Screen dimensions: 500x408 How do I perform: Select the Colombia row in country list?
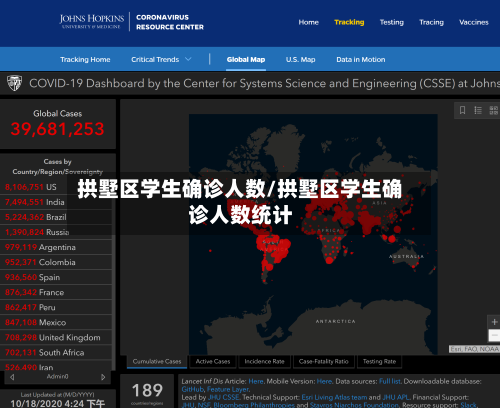coord(56,262)
